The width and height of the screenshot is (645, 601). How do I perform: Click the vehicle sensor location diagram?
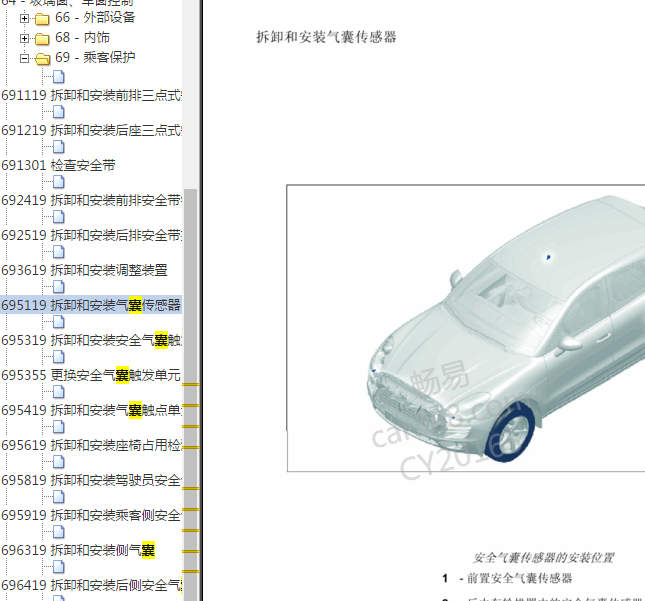pyautogui.click(x=466, y=328)
